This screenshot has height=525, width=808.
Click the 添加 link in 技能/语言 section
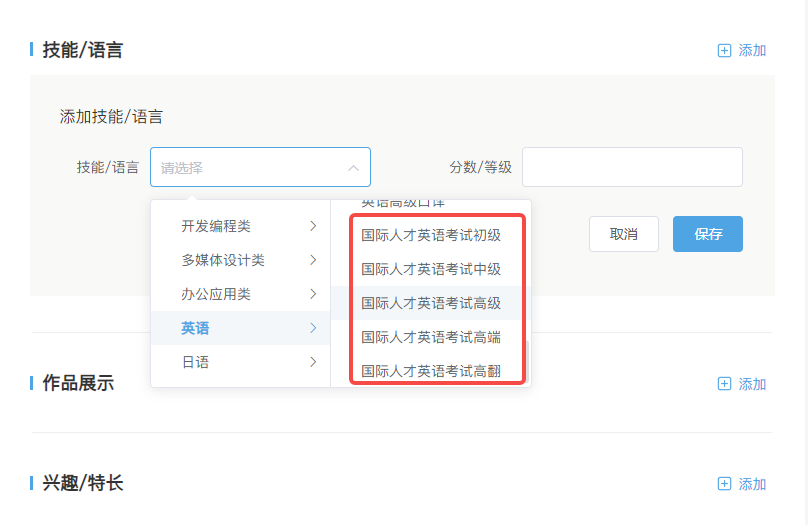tap(752, 50)
